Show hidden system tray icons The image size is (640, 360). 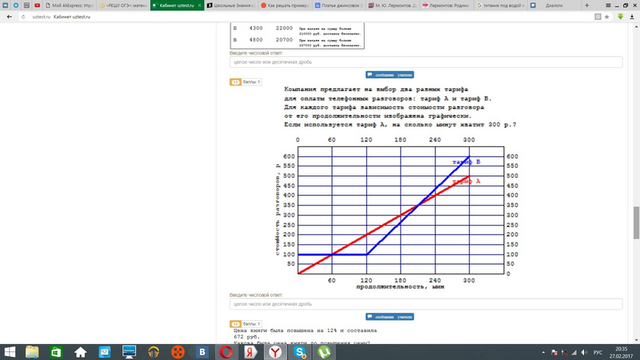(x=543, y=352)
